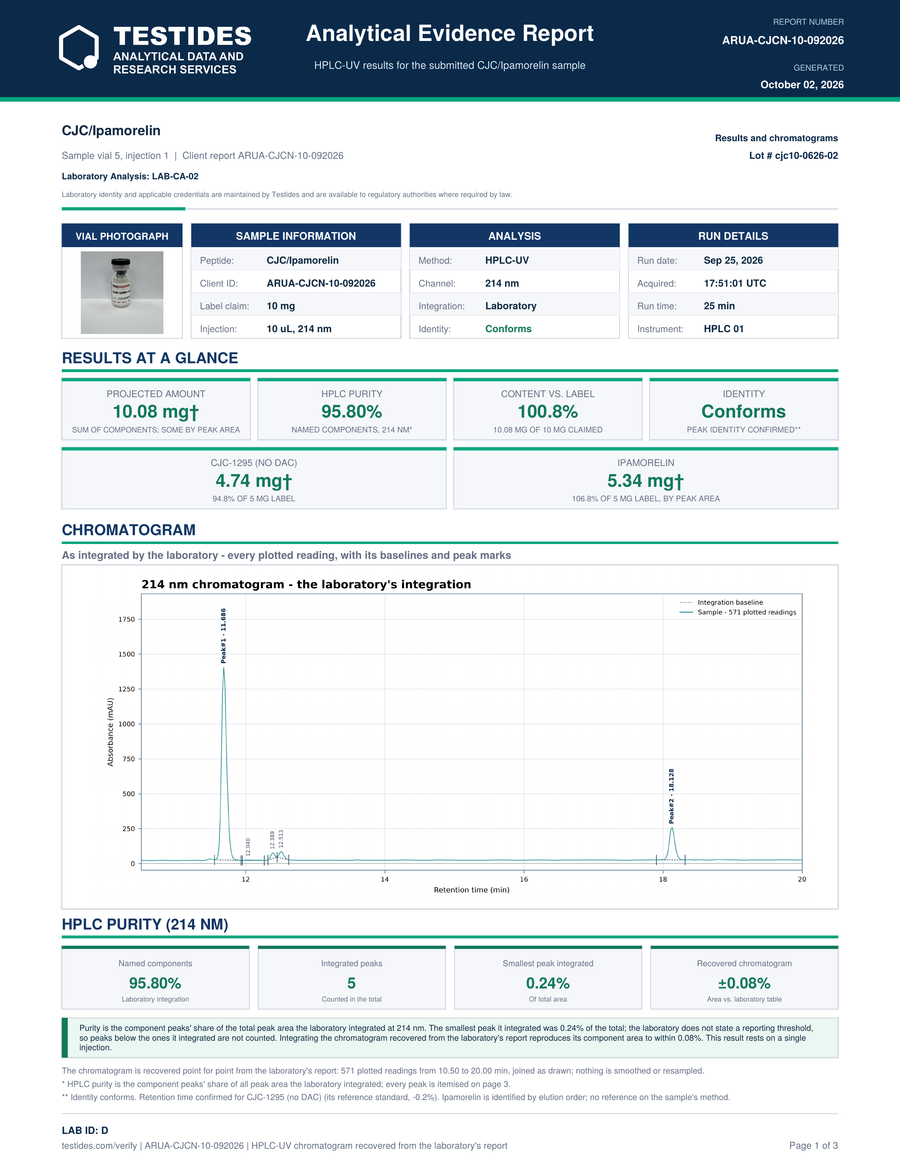The width and height of the screenshot is (900, 1165).
Task: Click the CJC/Ipamorelin page title
Action: point(111,131)
